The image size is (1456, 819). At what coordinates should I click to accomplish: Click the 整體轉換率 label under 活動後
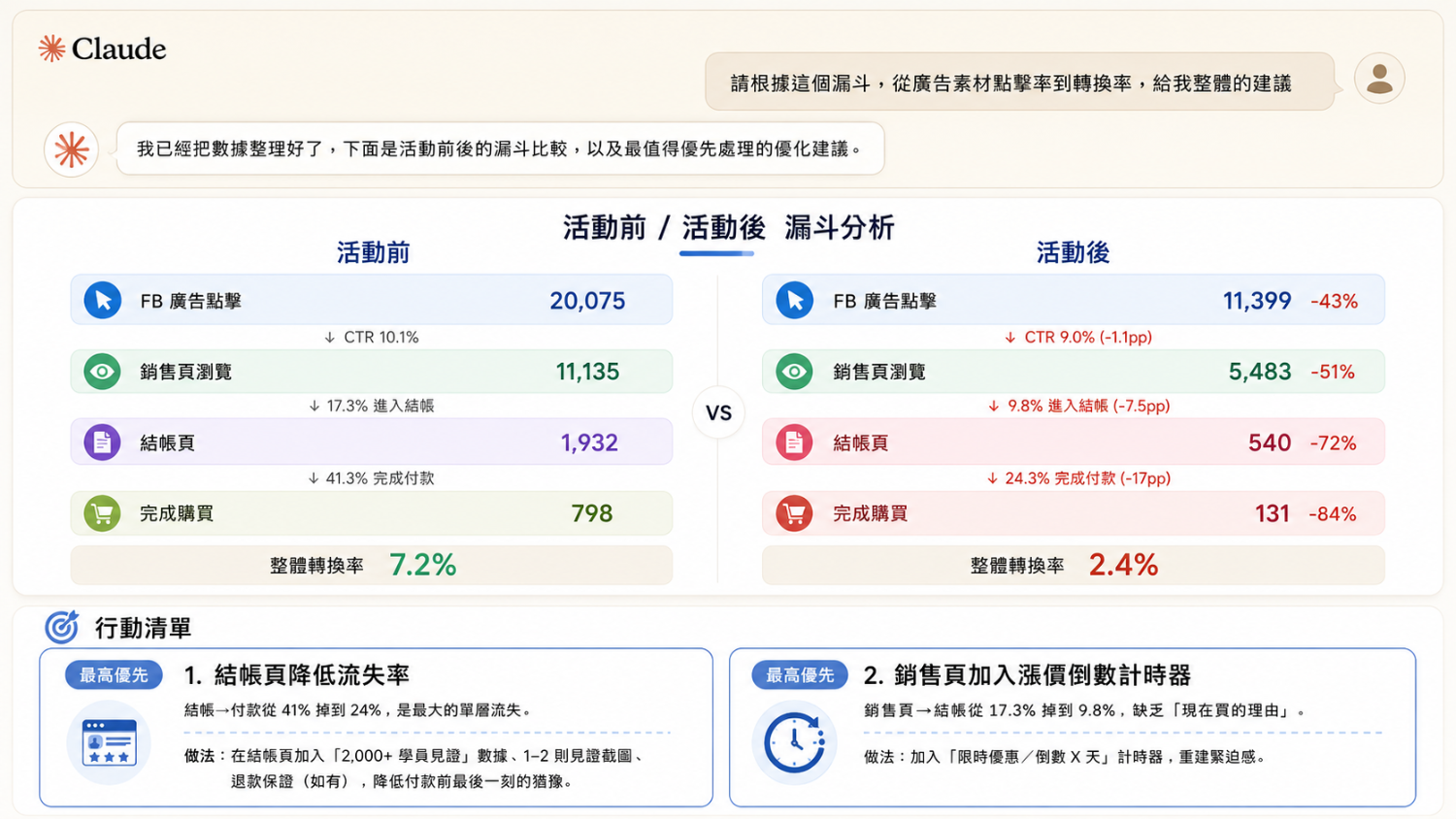(1017, 566)
